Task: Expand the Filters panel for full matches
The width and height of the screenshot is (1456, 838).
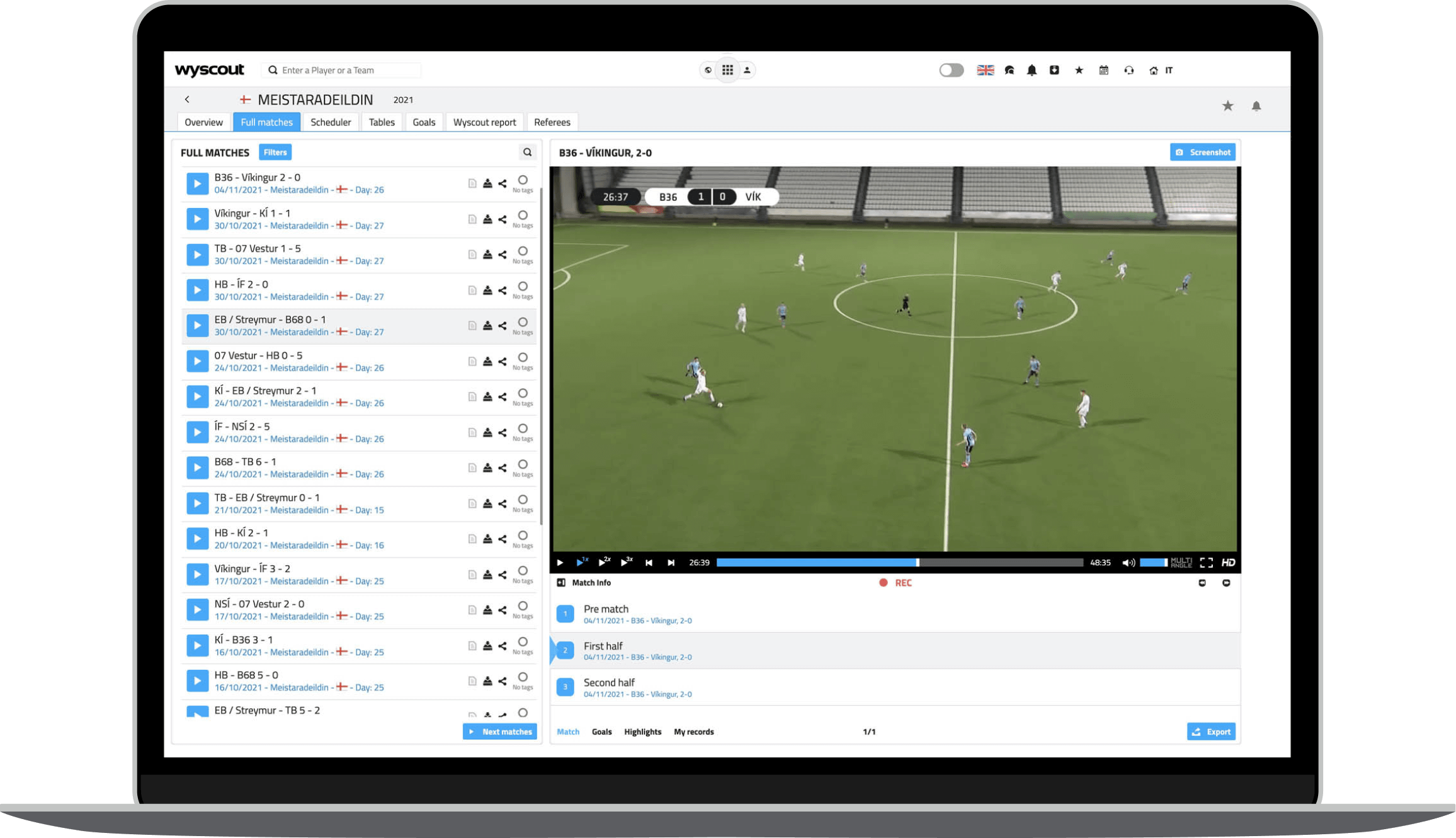Action: click(x=275, y=152)
